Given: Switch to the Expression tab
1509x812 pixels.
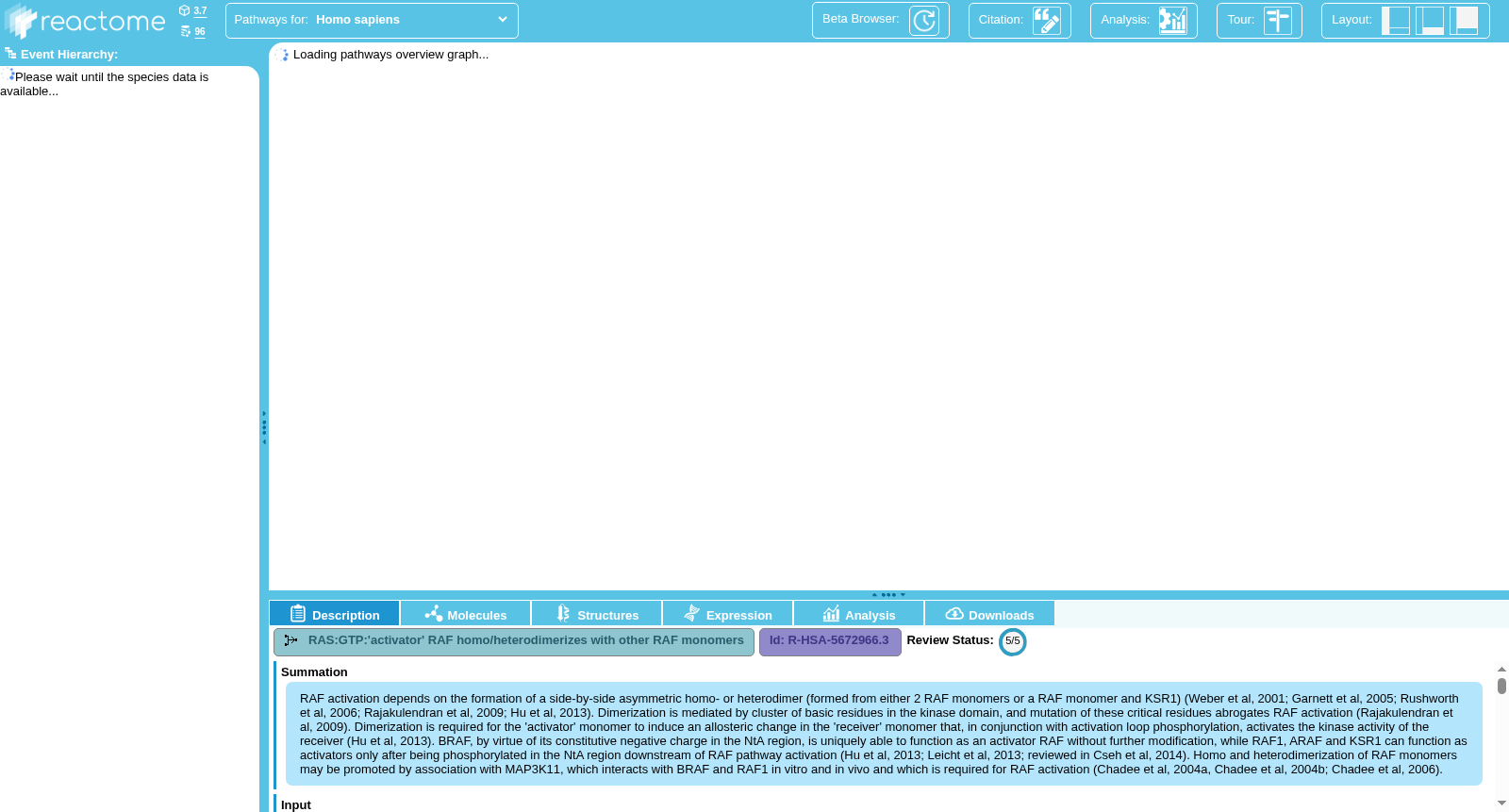Looking at the screenshot, I should 728,614.
